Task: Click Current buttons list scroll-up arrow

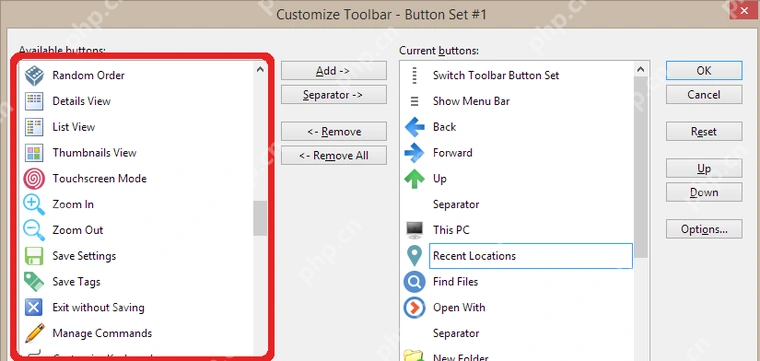Action: [x=641, y=70]
